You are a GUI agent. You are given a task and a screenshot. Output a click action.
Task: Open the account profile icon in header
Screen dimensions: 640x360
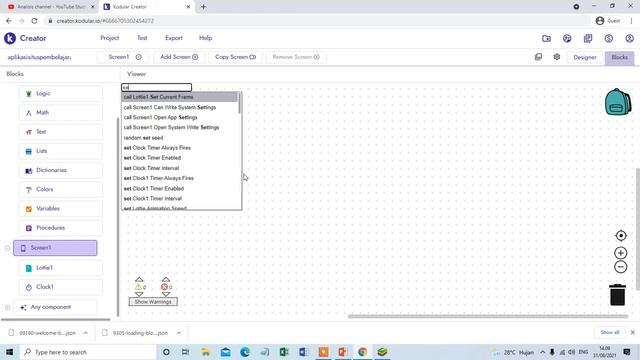coord(629,38)
